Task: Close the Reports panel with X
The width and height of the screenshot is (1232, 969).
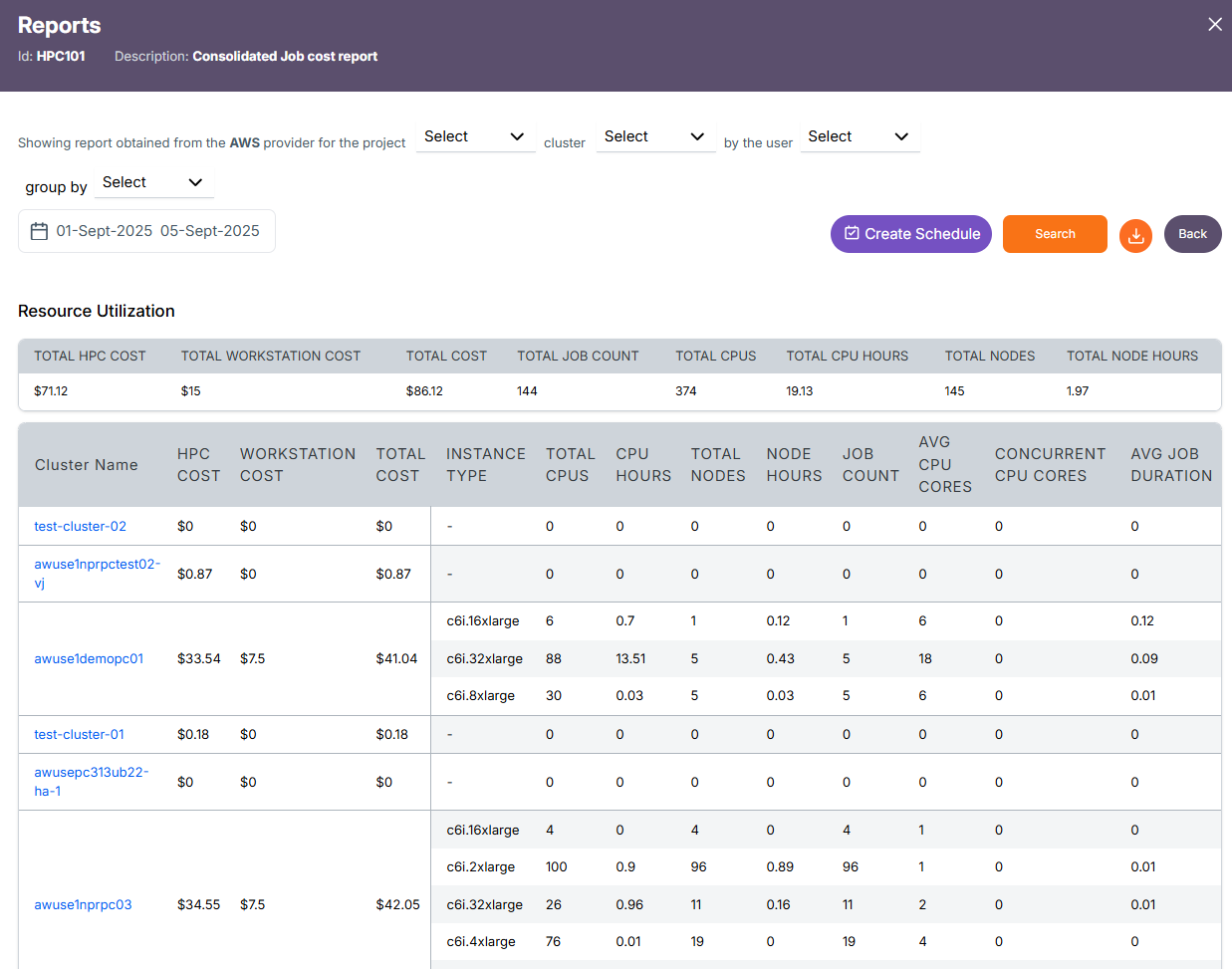Action: click(1215, 24)
